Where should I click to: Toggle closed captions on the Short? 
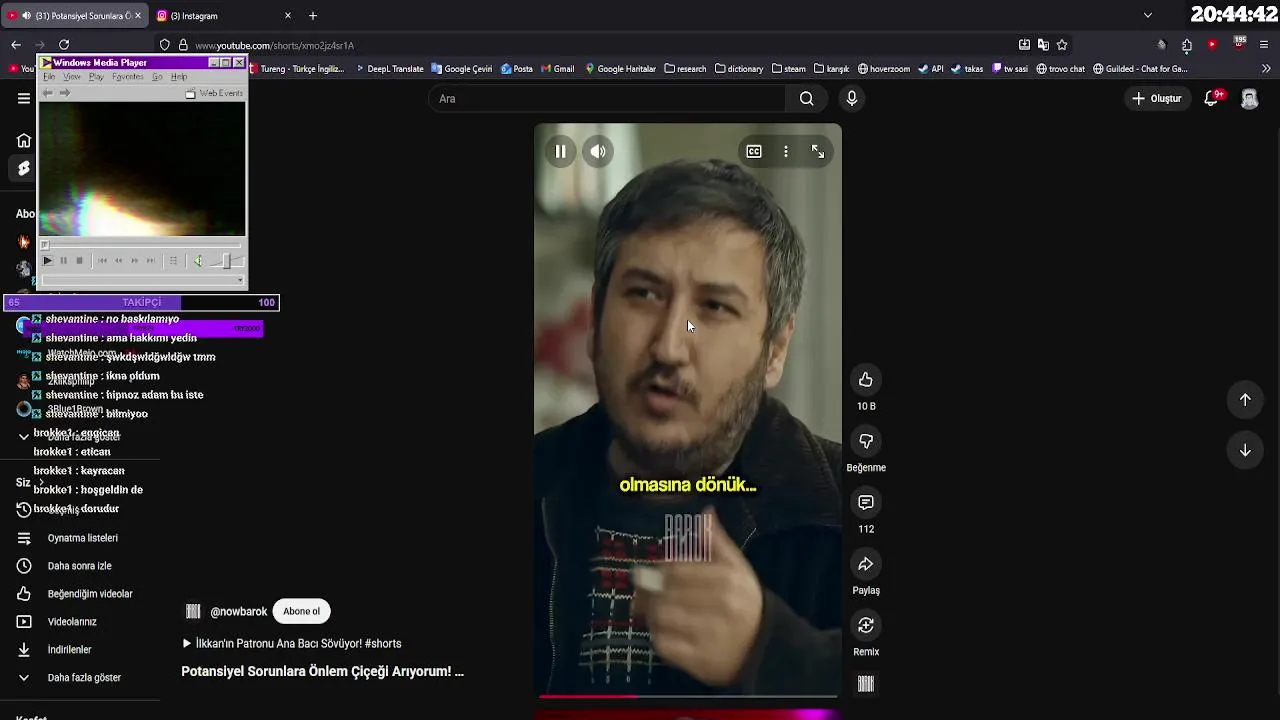coord(754,151)
